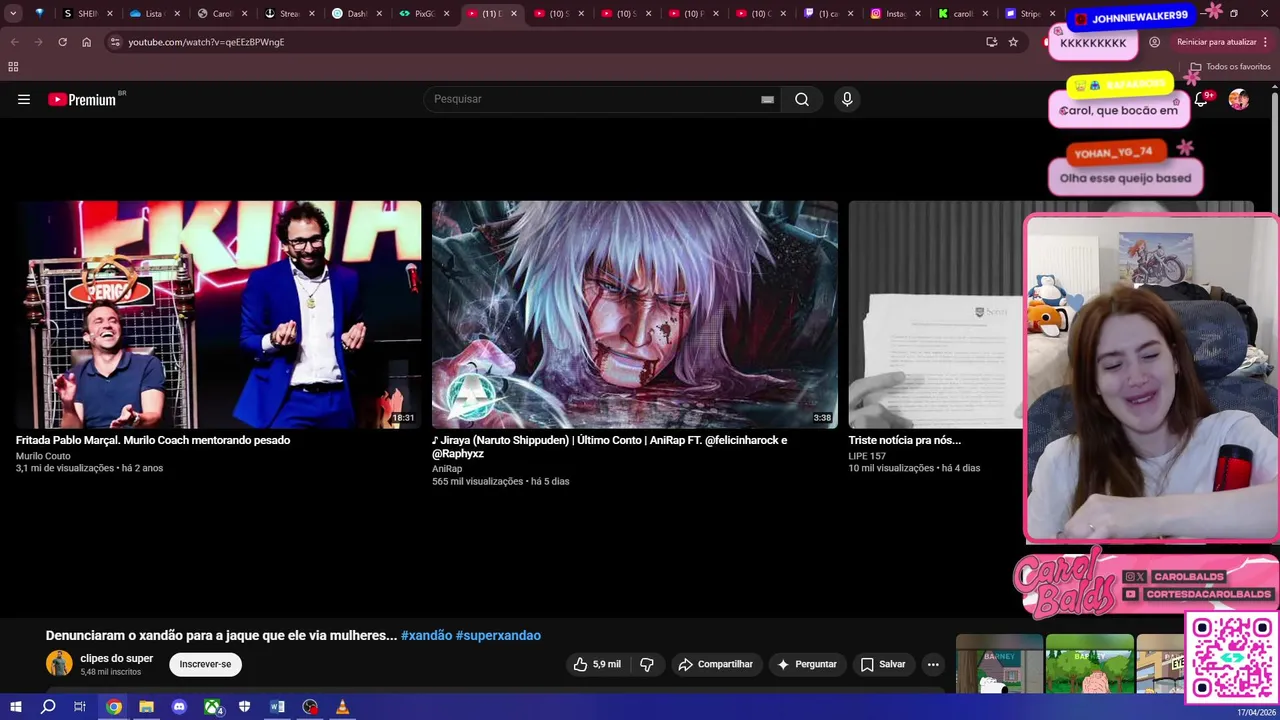Image resolution: width=1280 pixels, height=720 pixels.
Task: Open Xbox app from taskbar
Action: click(x=212, y=707)
